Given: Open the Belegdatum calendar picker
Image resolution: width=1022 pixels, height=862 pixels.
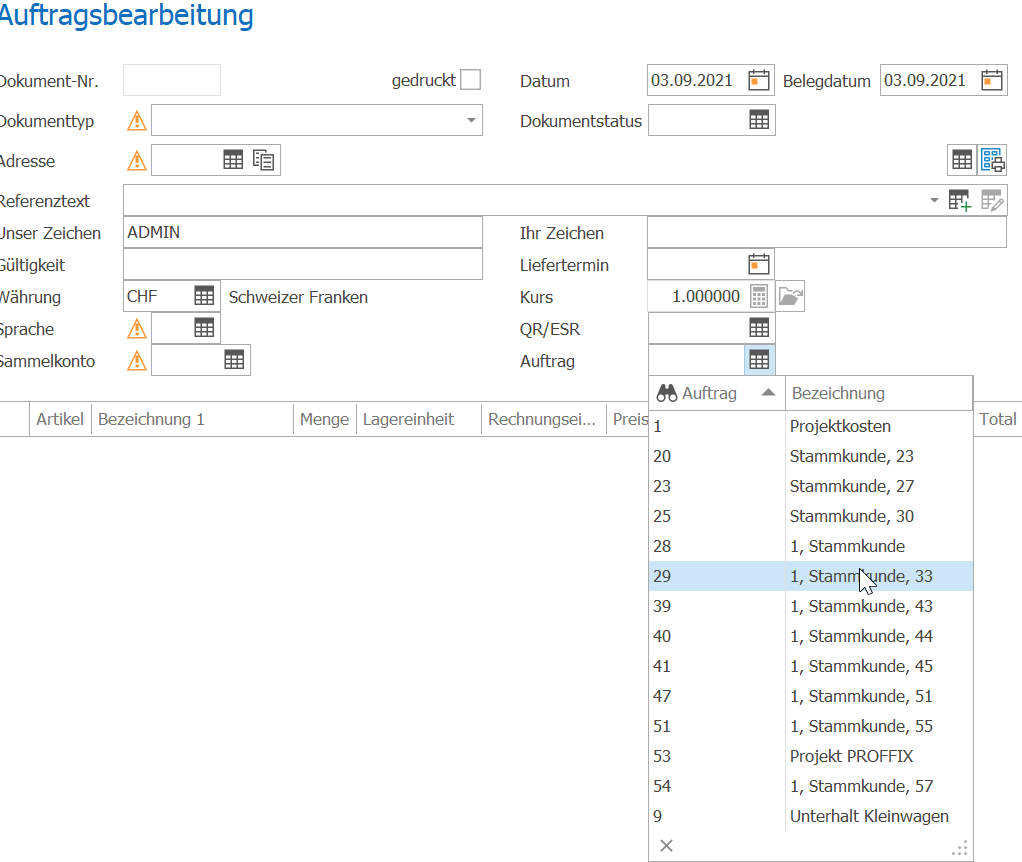Looking at the screenshot, I should (x=991, y=80).
